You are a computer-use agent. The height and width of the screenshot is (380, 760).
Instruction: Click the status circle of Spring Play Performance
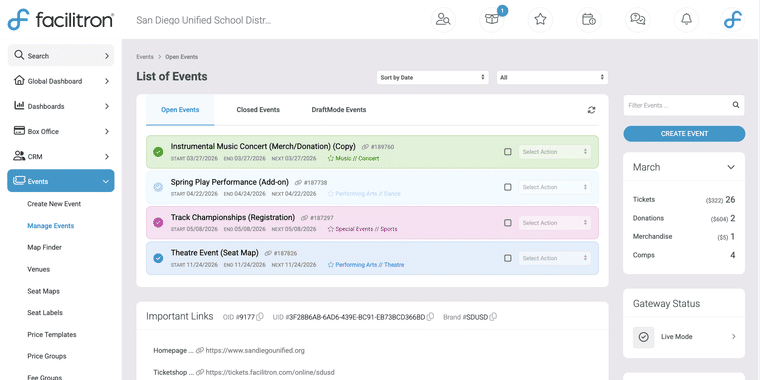pos(158,187)
